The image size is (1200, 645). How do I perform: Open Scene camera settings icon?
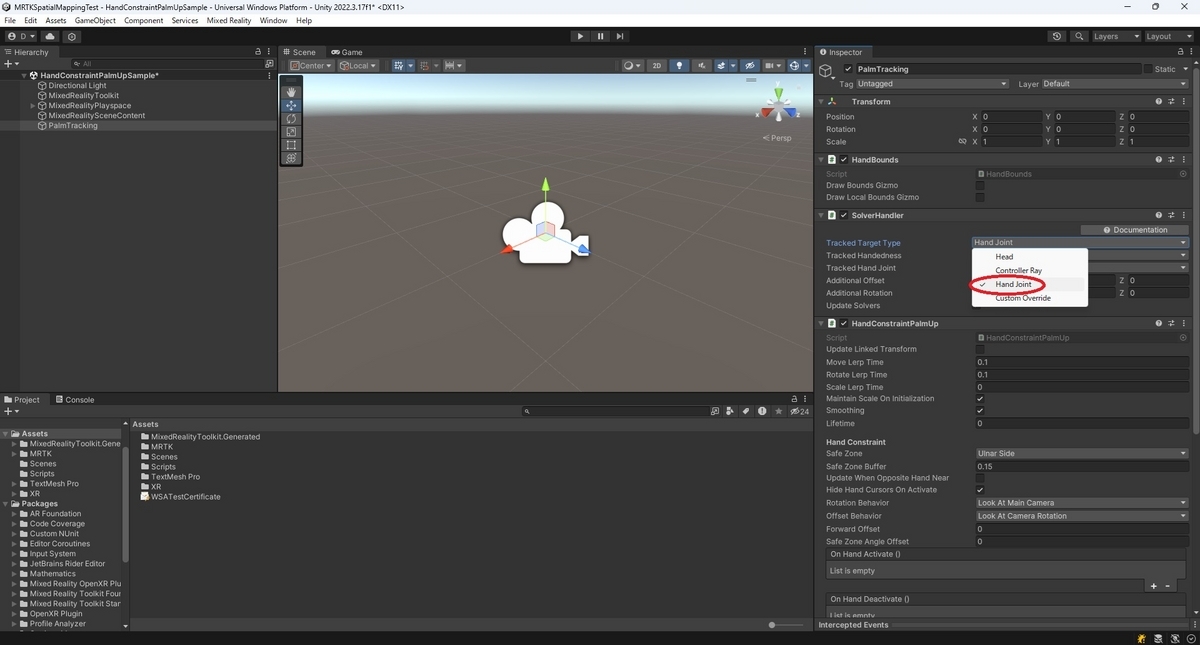coord(774,66)
